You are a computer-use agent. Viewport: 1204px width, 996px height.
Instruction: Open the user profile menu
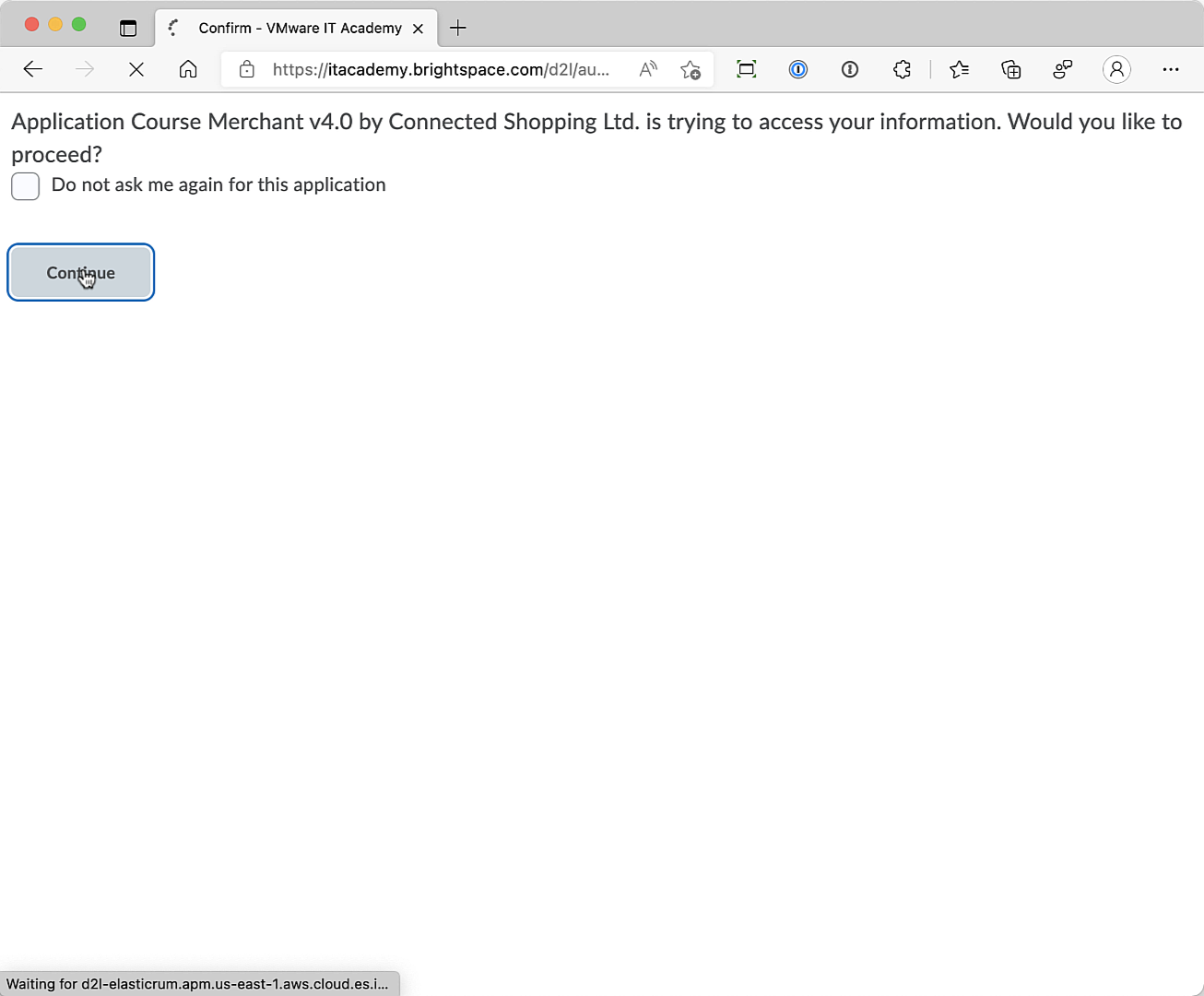[x=1116, y=69]
